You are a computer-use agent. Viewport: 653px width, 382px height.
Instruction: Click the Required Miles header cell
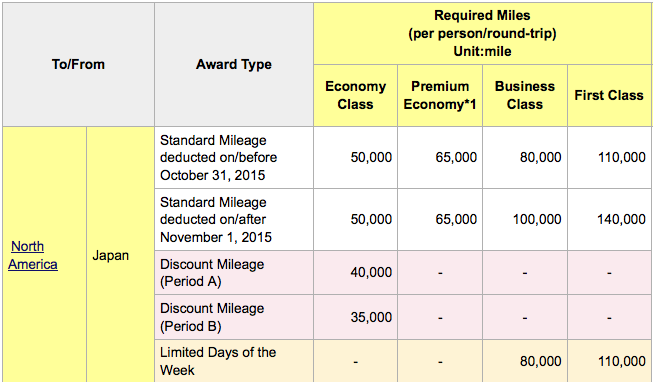[x=482, y=33]
